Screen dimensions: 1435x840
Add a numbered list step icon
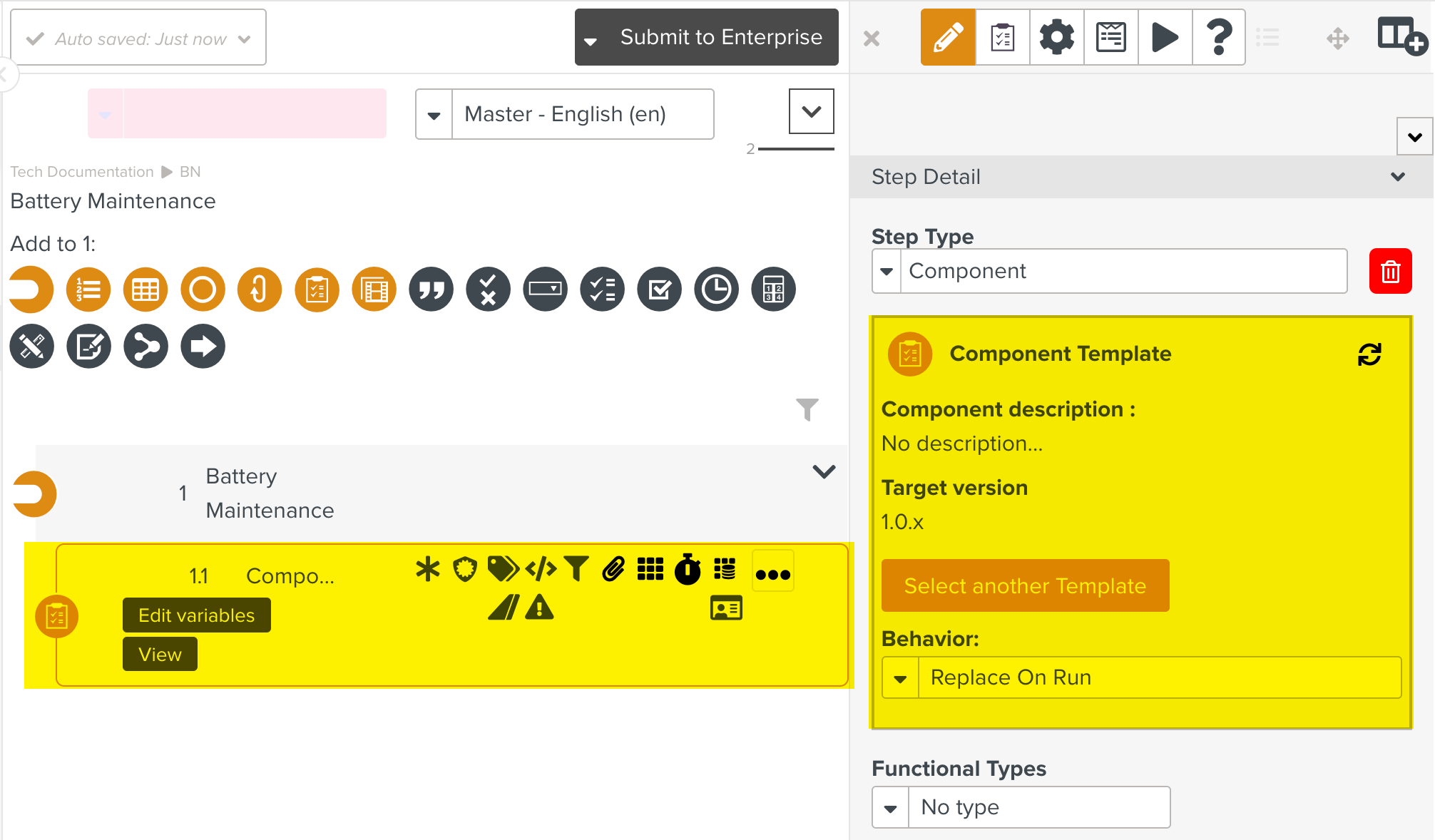pyautogui.click(x=88, y=290)
